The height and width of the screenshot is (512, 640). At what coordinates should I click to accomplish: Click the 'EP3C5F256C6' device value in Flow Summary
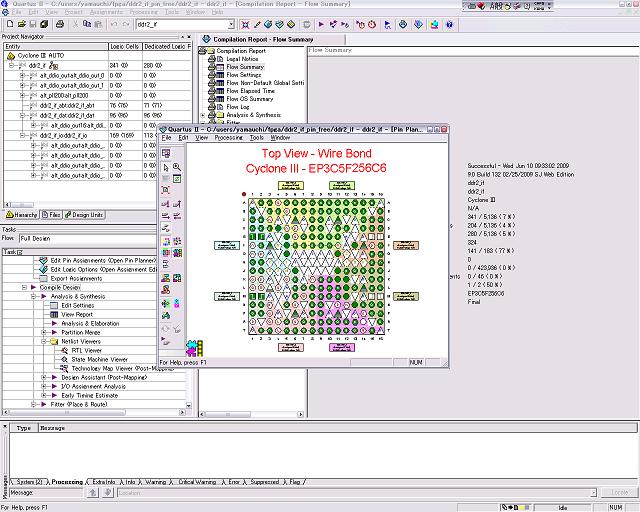click(x=486, y=294)
